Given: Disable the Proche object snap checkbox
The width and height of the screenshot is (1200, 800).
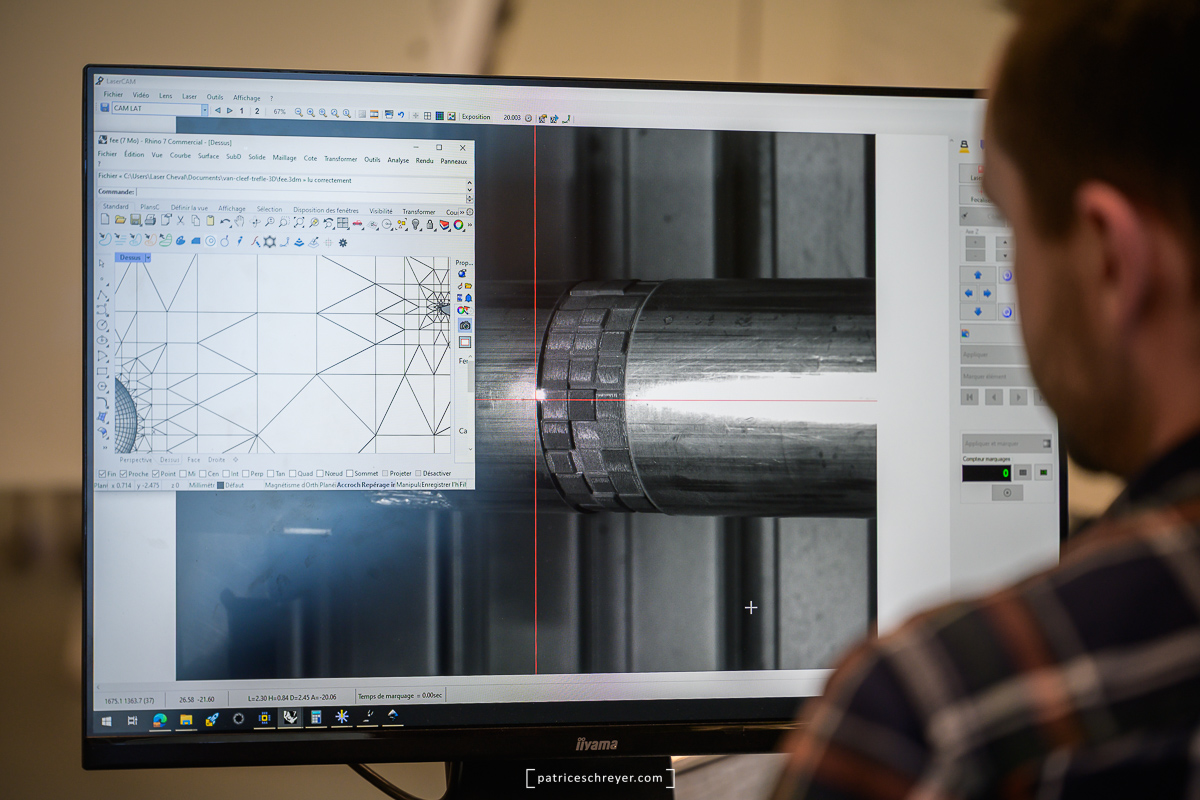Looking at the screenshot, I should click(x=123, y=473).
